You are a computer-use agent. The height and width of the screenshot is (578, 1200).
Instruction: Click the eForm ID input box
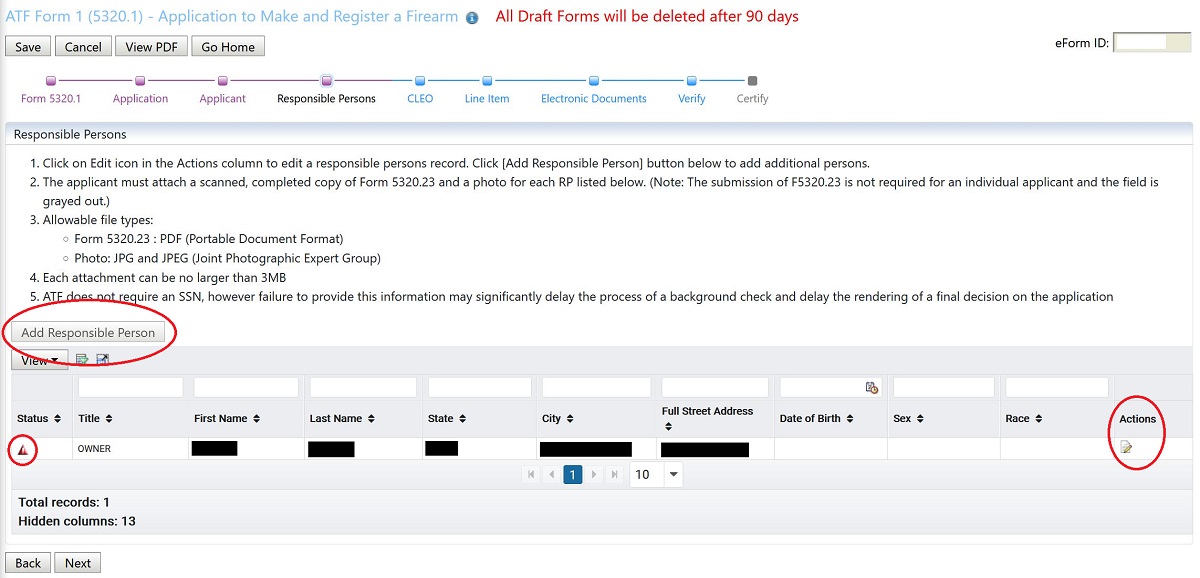1152,42
